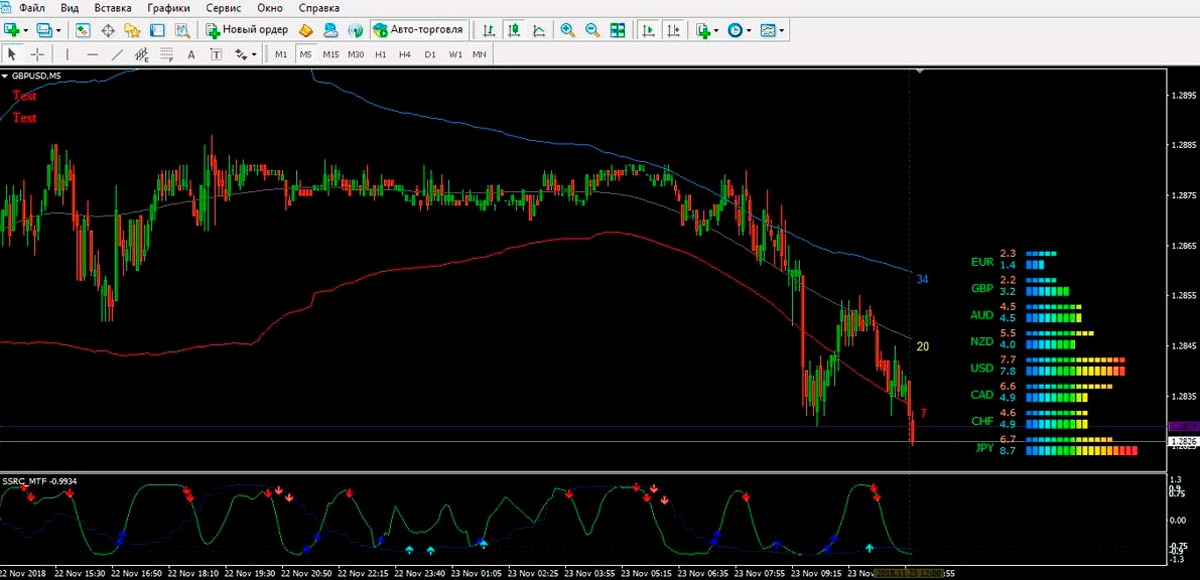Viewport: 1200px width, 580px height.
Task: Click the zoom out magnifier icon
Action: [592, 30]
